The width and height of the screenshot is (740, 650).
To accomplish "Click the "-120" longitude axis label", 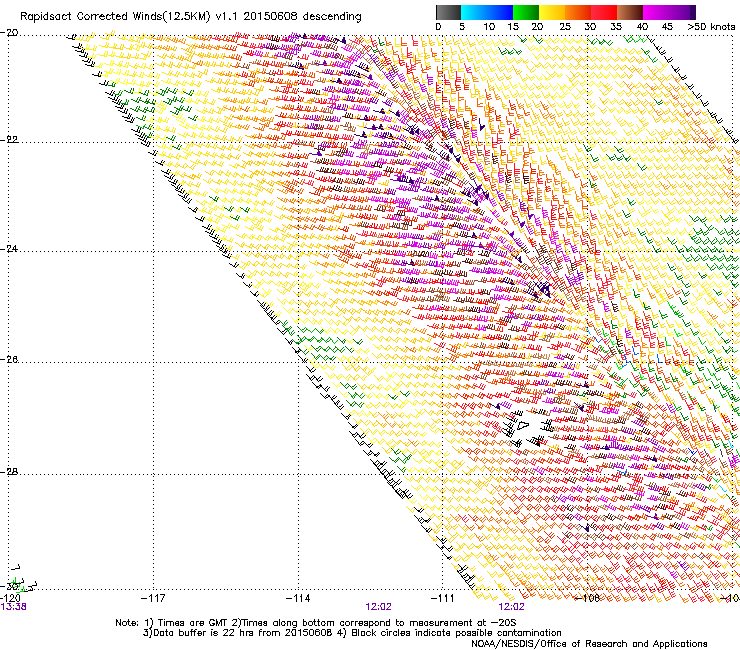I will click(x=10, y=598).
